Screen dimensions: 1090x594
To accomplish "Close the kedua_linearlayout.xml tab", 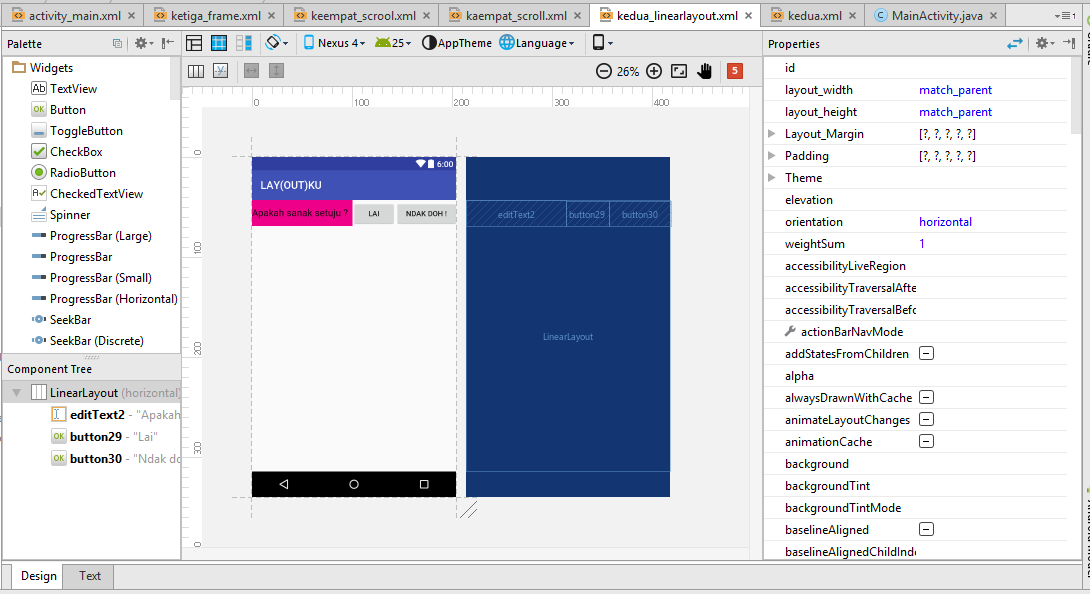I will click(749, 15).
